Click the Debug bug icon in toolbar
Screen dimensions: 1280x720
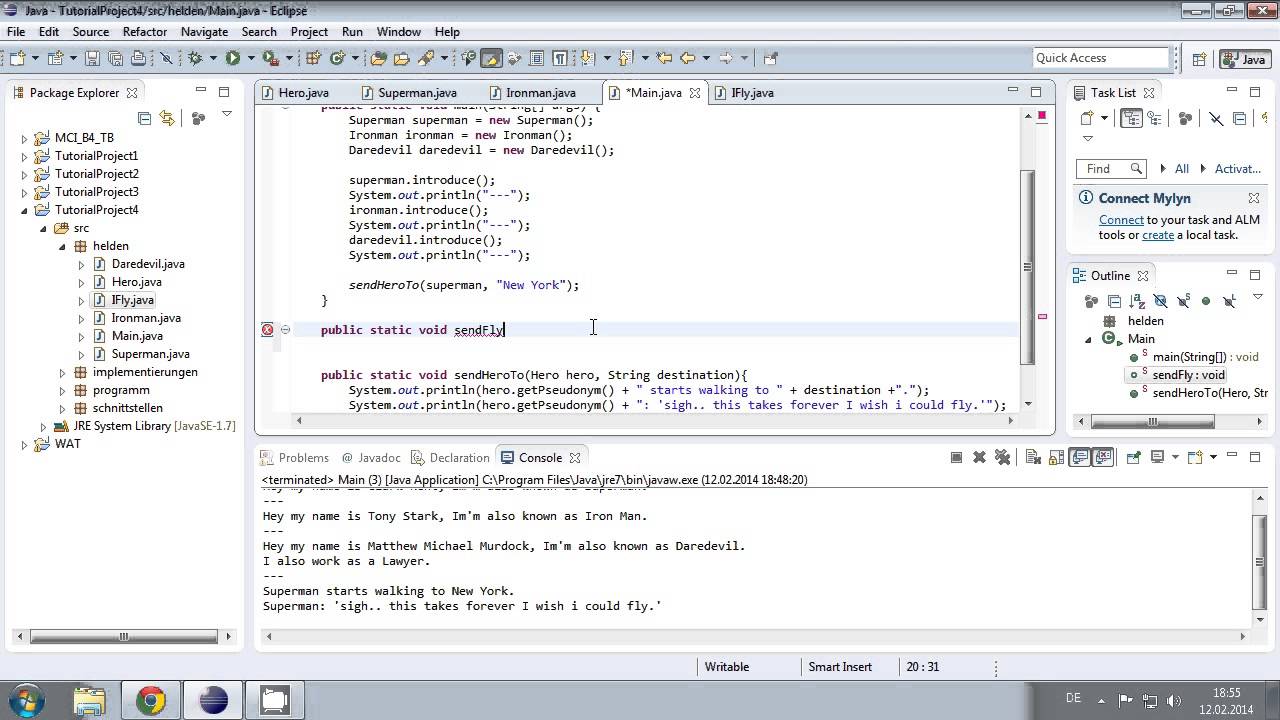click(194, 58)
